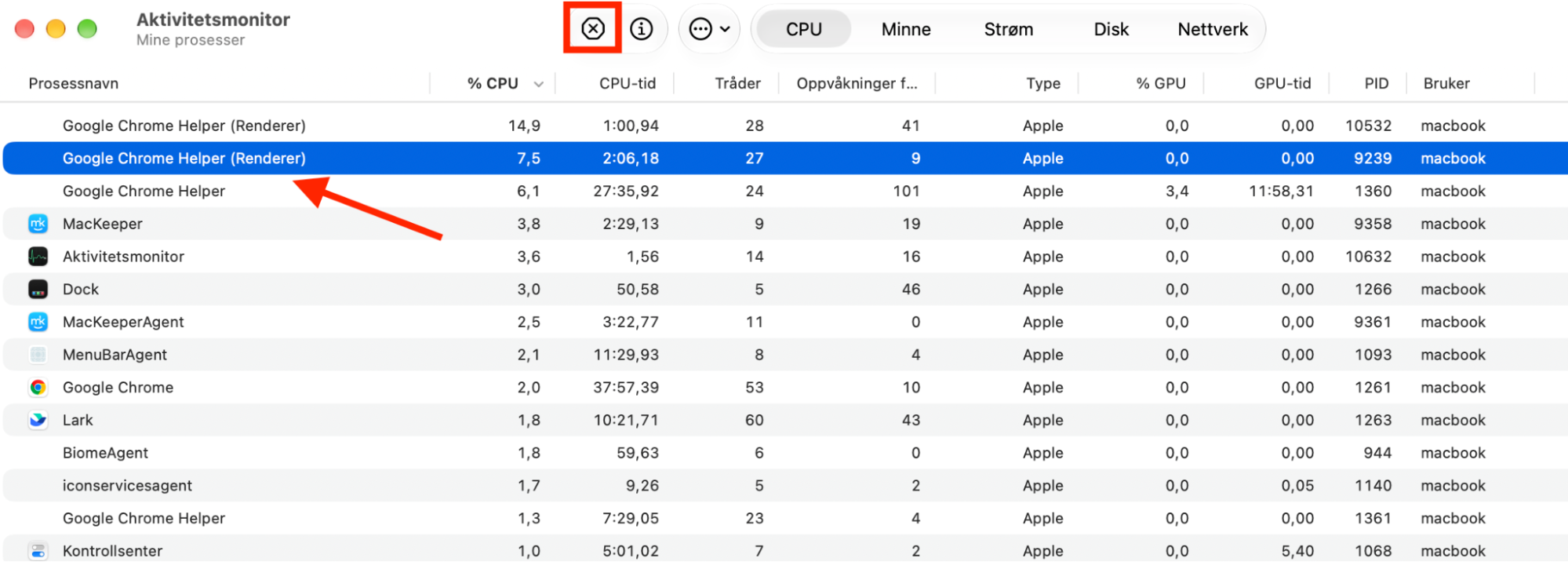Select the Aktivitetsmonitor process name
Screen dimensions: 1568x562
[123, 257]
